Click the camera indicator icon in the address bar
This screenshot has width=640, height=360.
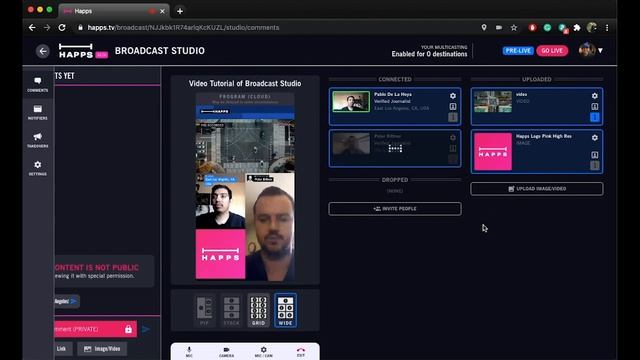coord(499,27)
